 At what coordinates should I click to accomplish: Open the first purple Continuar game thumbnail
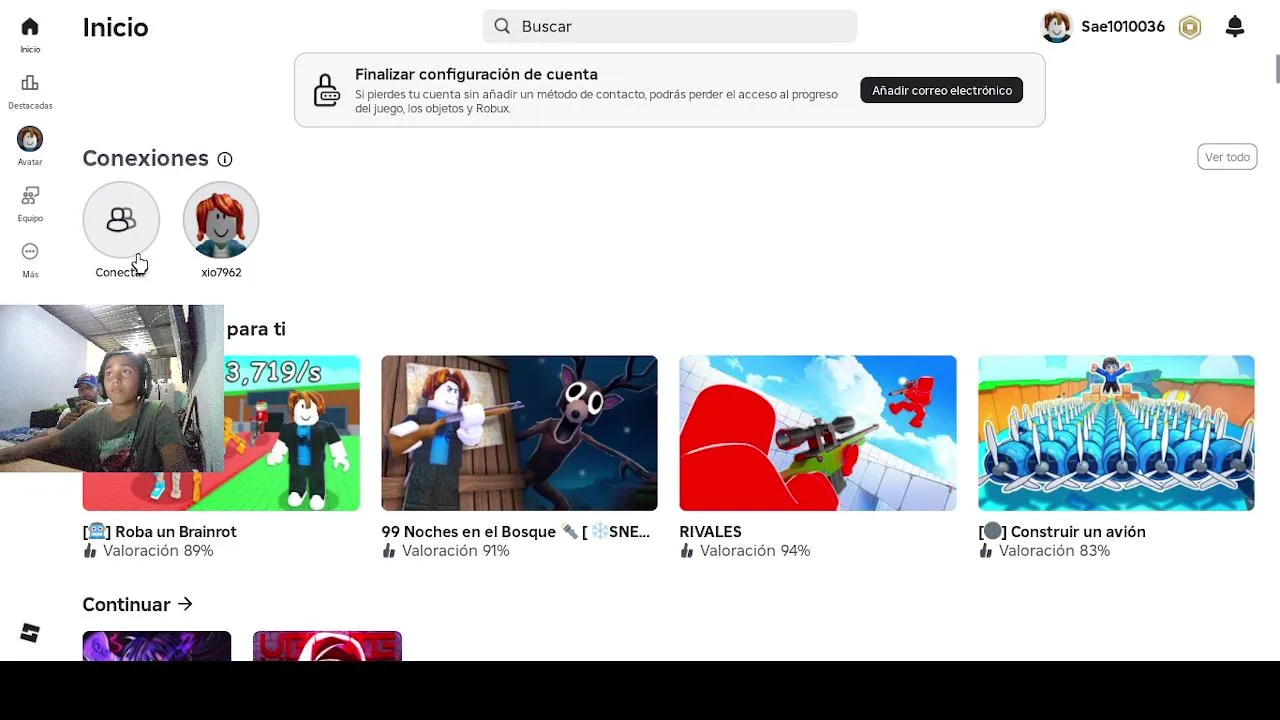157,646
